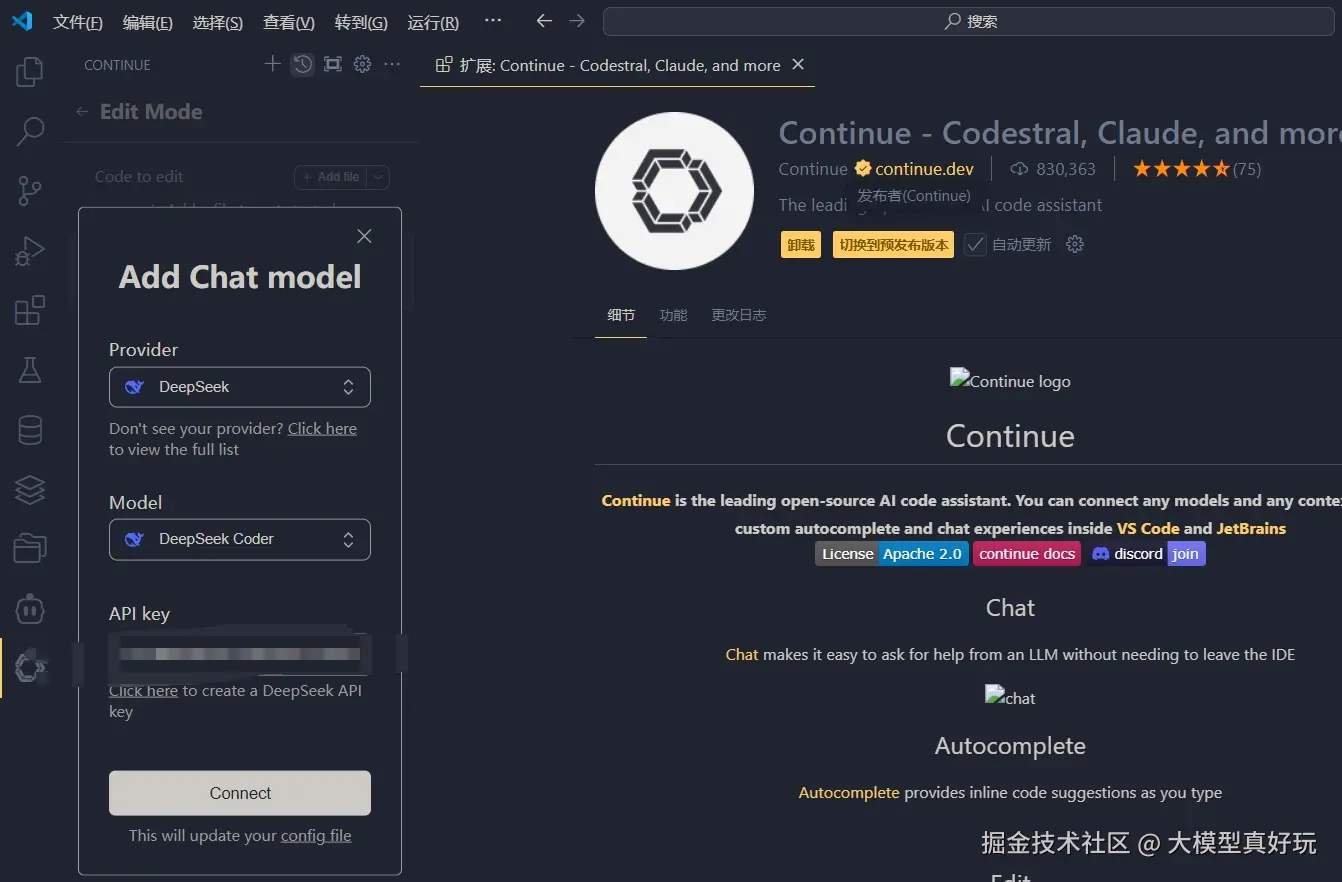Image resolution: width=1342 pixels, height=882 pixels.
Task: Open Continue panel settings gear
Action: pos(362,64)
